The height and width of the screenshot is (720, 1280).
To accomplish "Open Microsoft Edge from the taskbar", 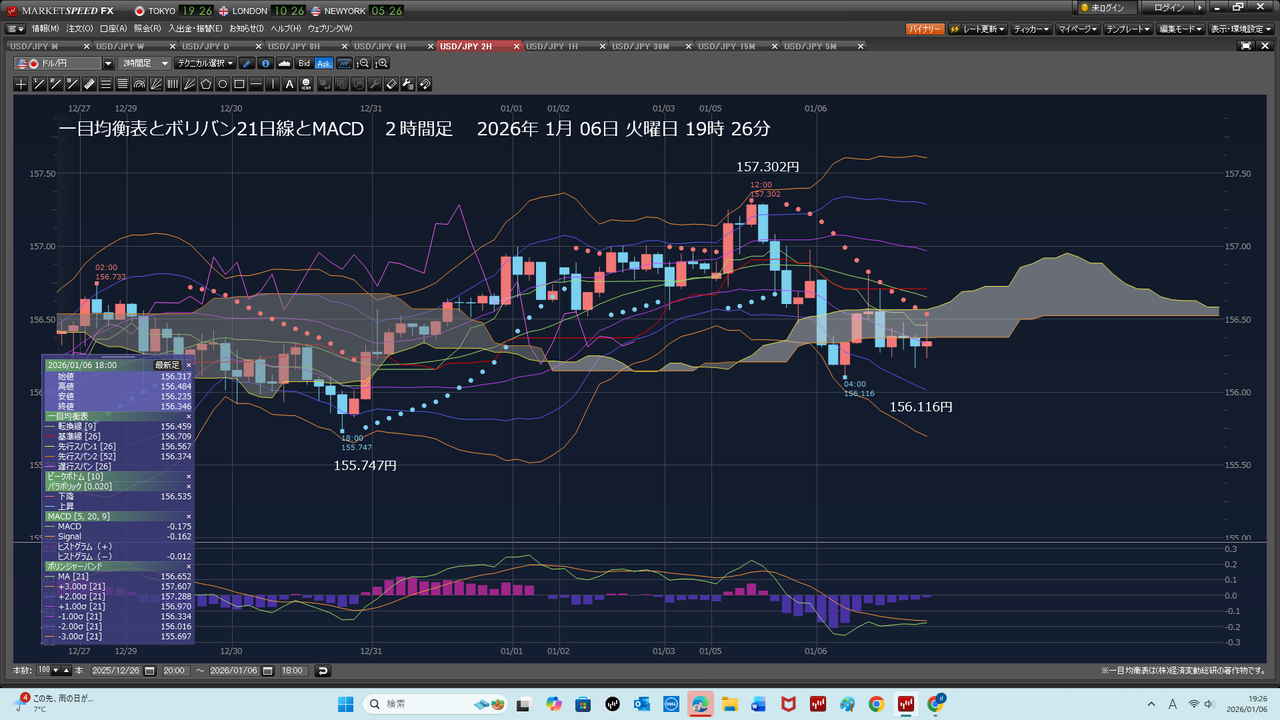I will click(x=698, y=704).
